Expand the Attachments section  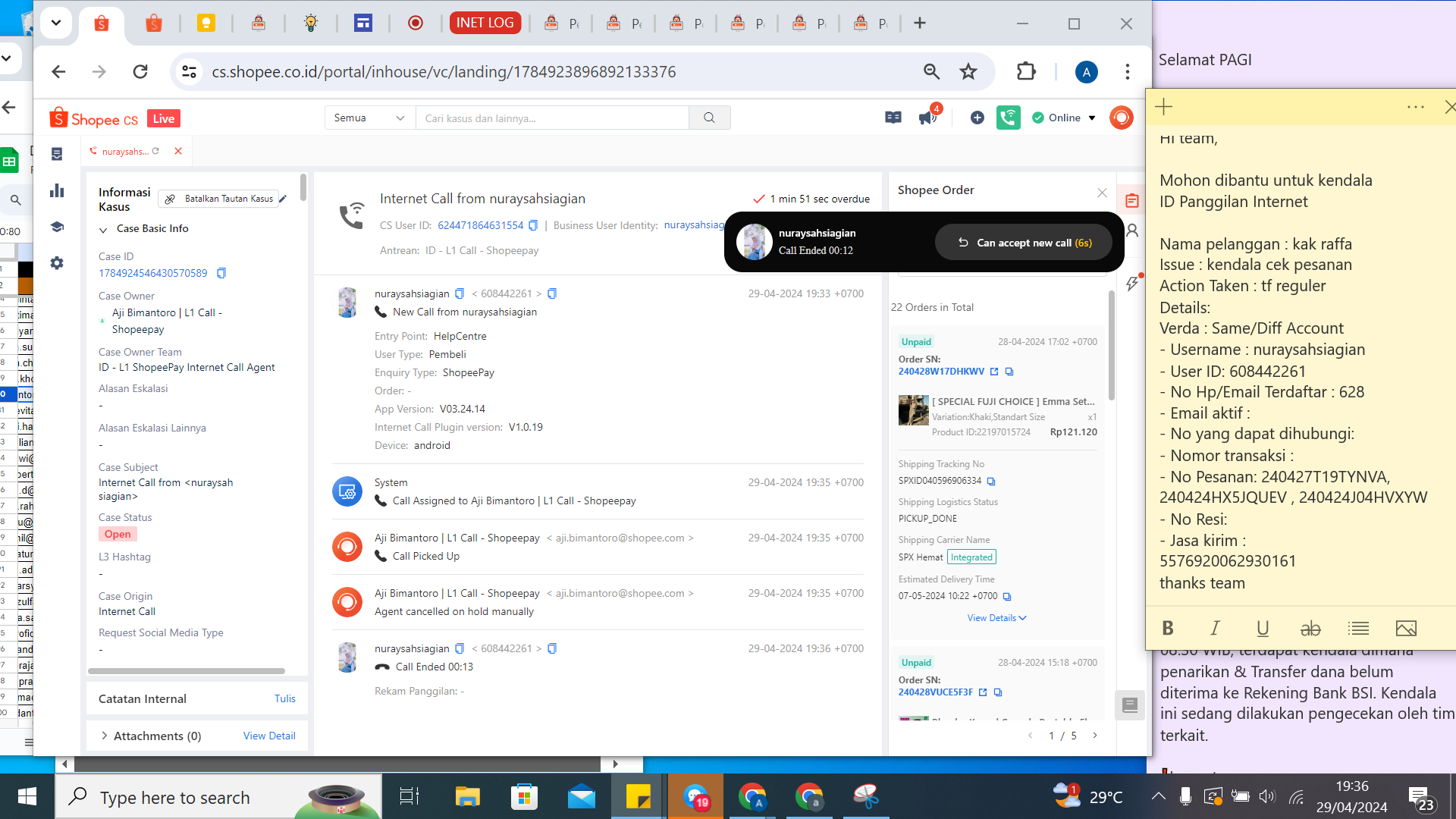pos(104,736)
